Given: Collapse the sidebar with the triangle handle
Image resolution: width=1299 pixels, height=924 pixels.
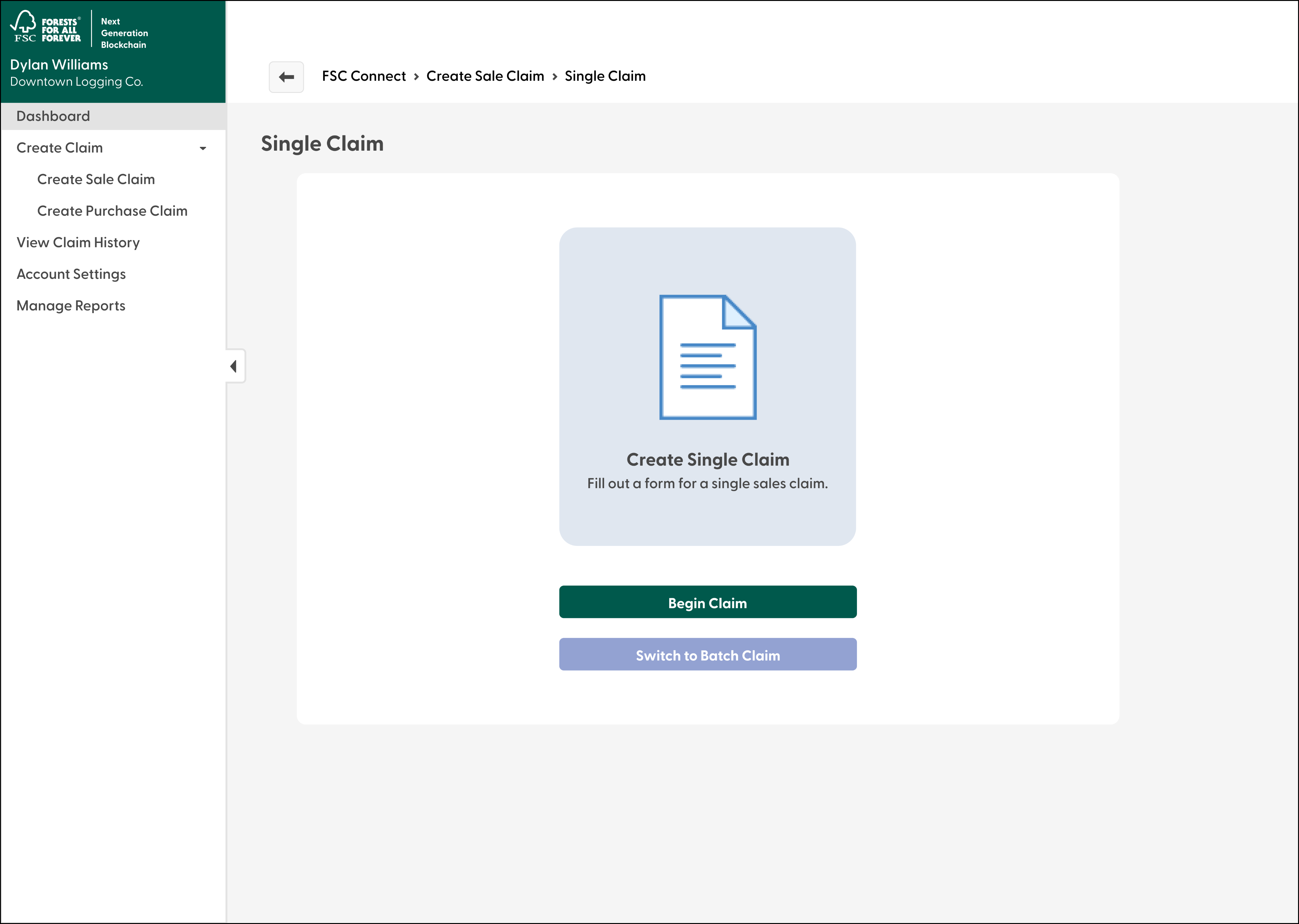Looking at the screenshot, I should point(234,366).
